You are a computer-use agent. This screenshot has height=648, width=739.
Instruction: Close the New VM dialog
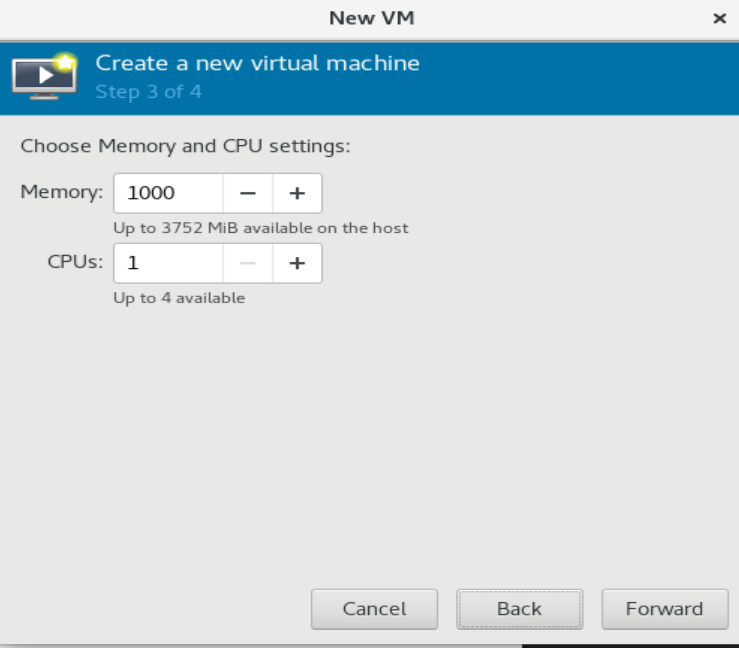719,18
